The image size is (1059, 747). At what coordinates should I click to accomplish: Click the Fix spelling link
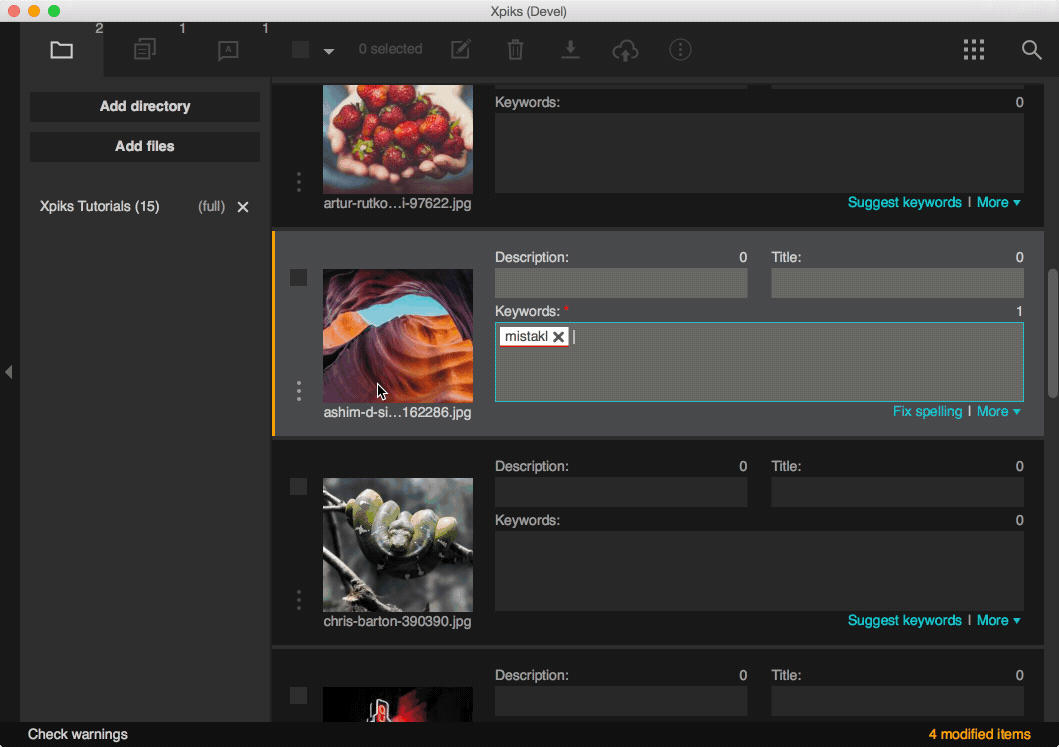(927, 411)
